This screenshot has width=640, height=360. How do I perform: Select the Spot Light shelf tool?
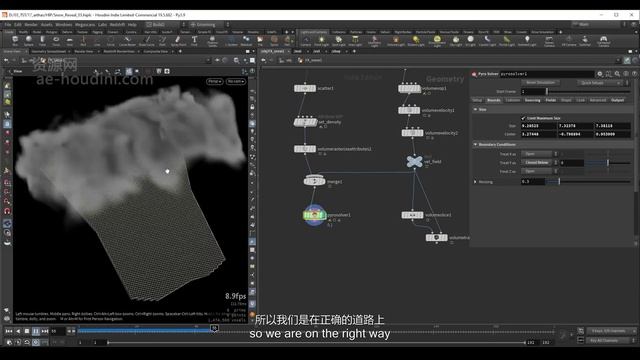(x=338, y=40)
